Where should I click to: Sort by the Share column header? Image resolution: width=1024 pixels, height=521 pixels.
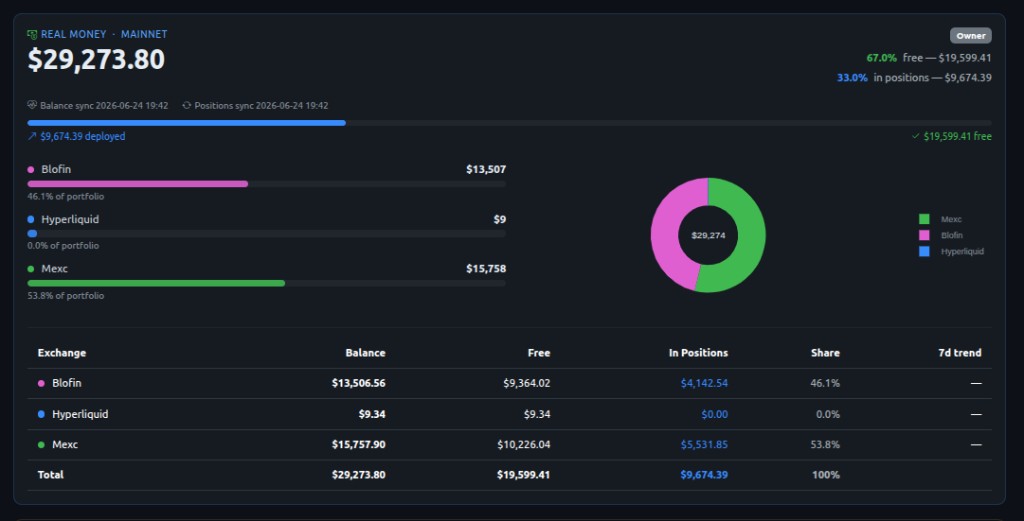tap(825, 353)
